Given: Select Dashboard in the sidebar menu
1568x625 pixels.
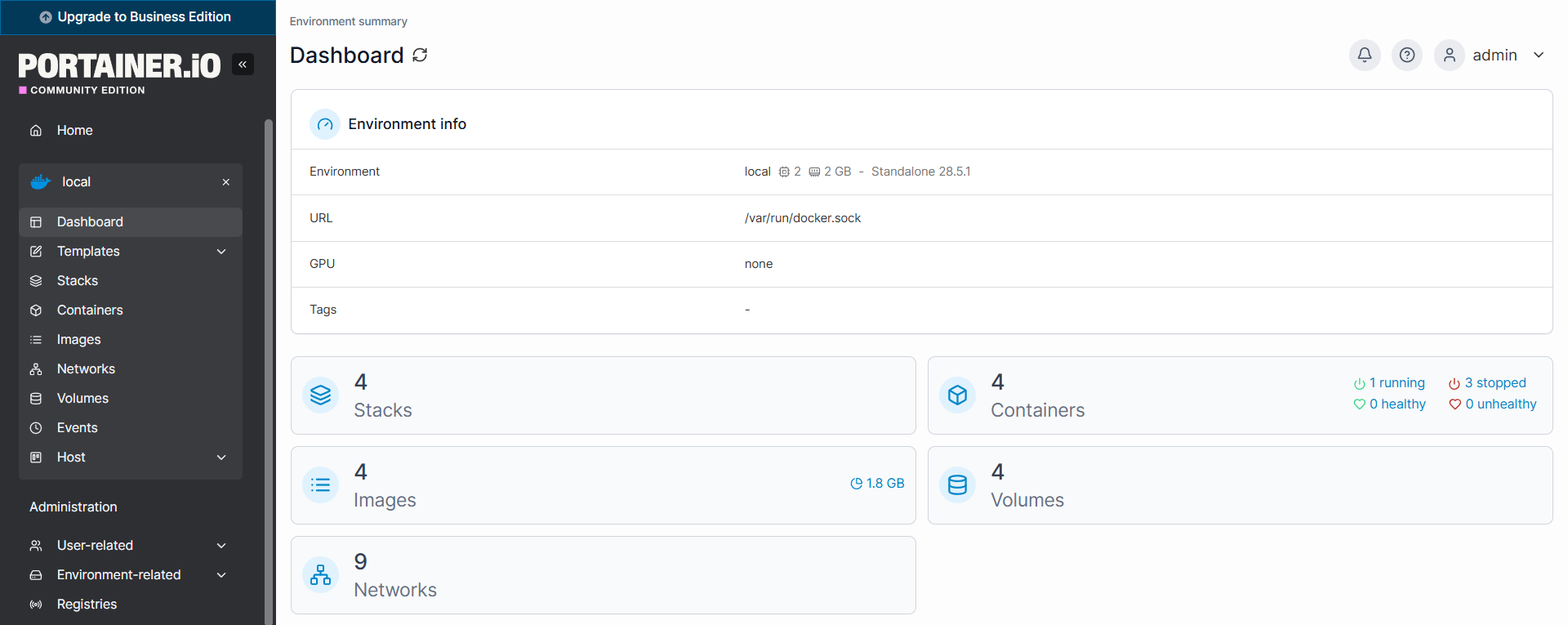Looking at the screenshot, I should [131, 222].
